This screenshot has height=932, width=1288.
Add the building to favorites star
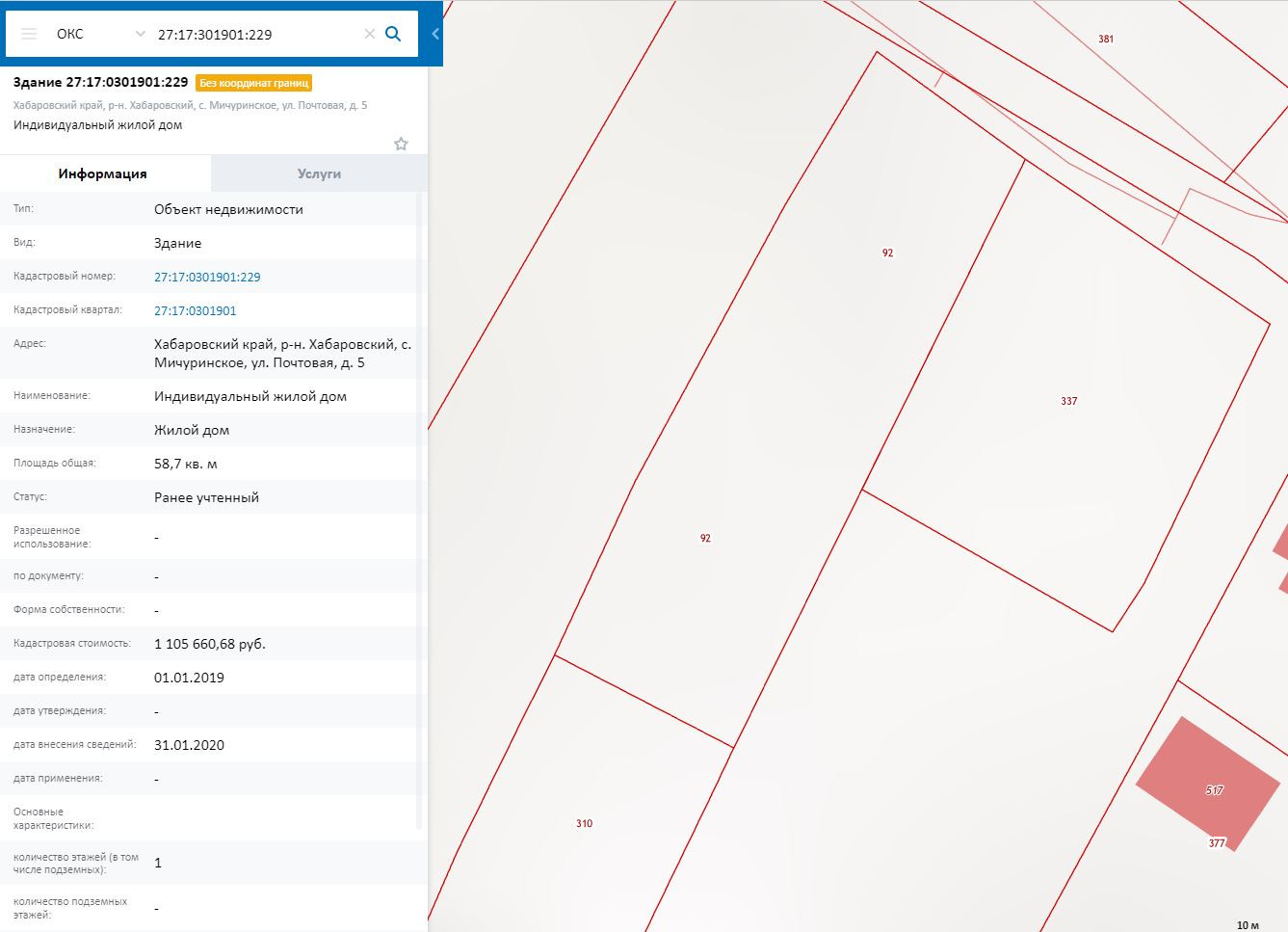click(x=401, y=144)
